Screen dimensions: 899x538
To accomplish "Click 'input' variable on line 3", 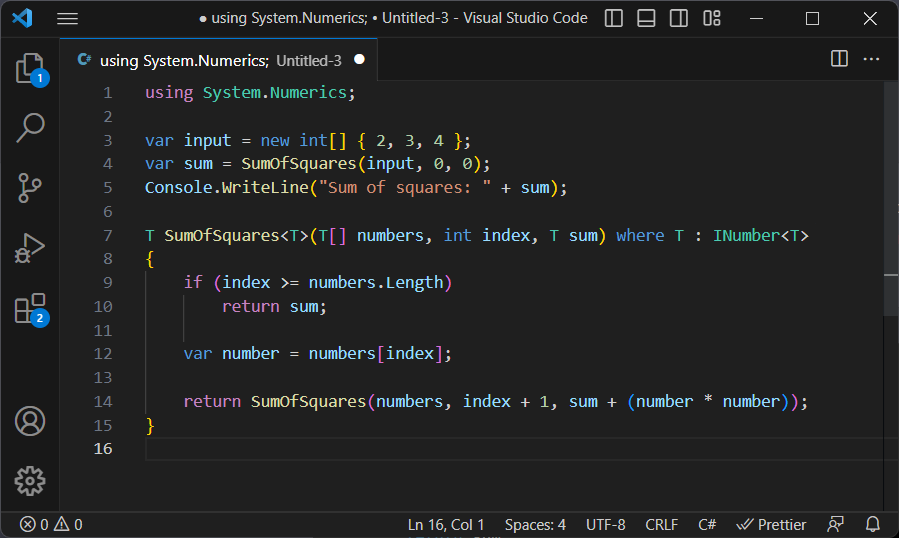I will coord(207,141).
